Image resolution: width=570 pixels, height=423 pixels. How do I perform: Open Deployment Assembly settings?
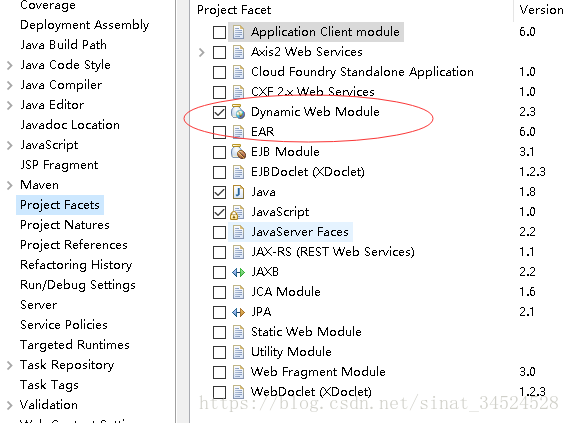(x=84, y=25)
